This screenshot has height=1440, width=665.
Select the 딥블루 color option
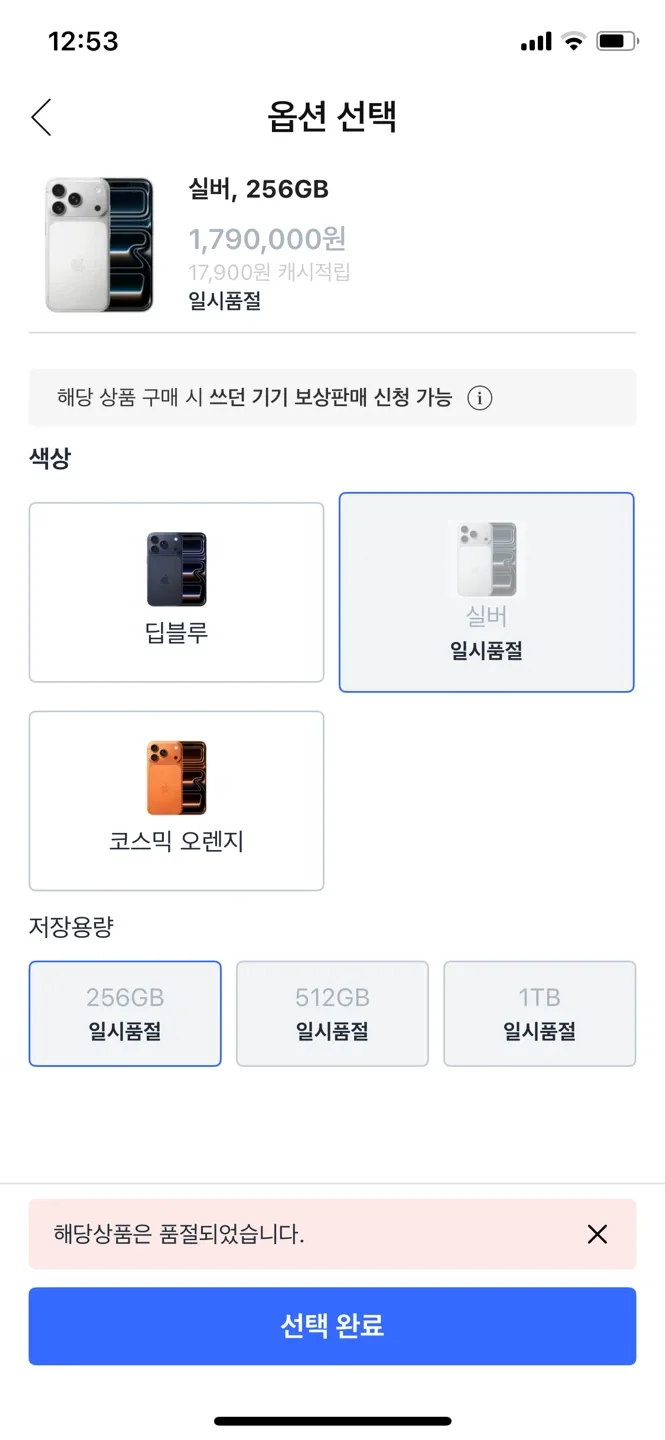[177, 593]
